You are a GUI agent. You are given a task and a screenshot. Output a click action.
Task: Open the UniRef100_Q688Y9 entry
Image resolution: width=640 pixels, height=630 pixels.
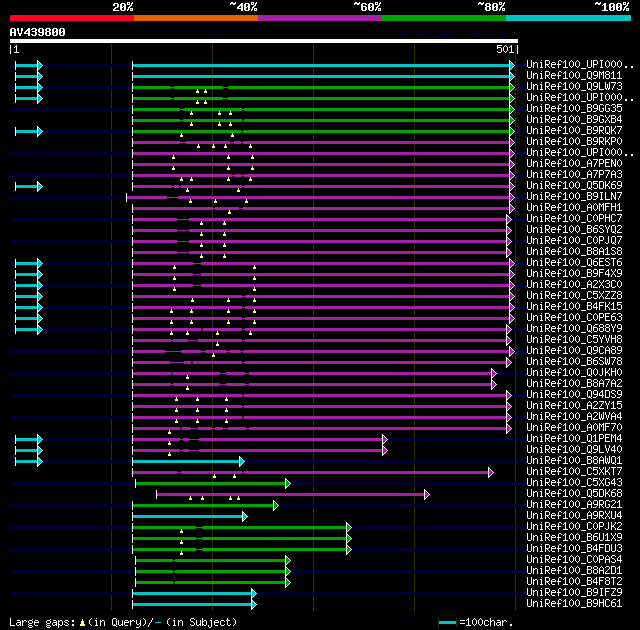click(574, 329)
